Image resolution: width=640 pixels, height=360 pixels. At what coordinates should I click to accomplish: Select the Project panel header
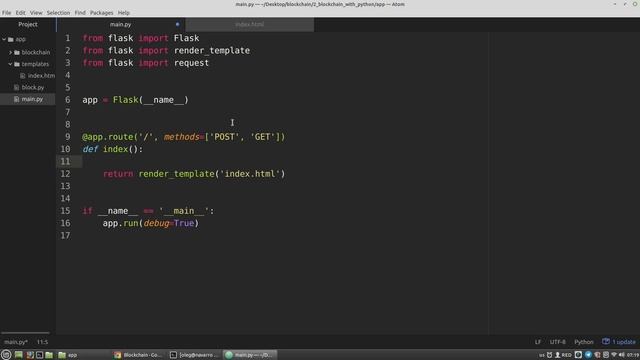[x=28, y=24]
